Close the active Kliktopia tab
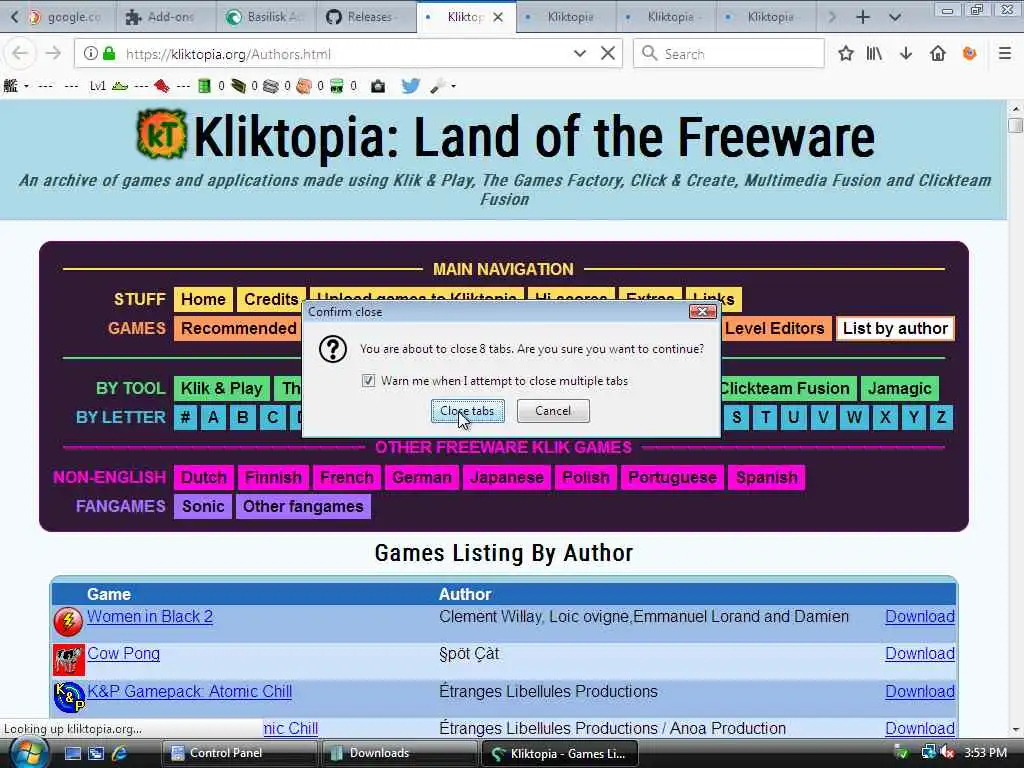Screen dimensions: 1024x768 click(498, 17)
